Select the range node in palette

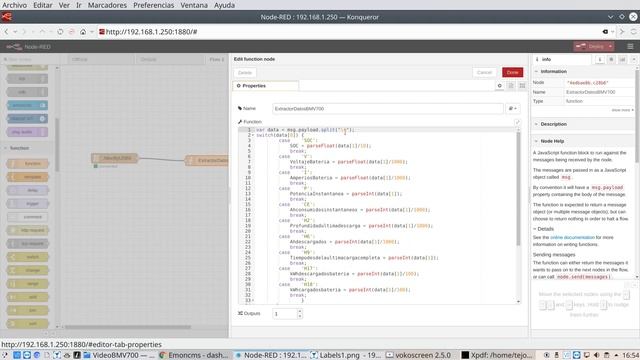(x=28, y=284)
